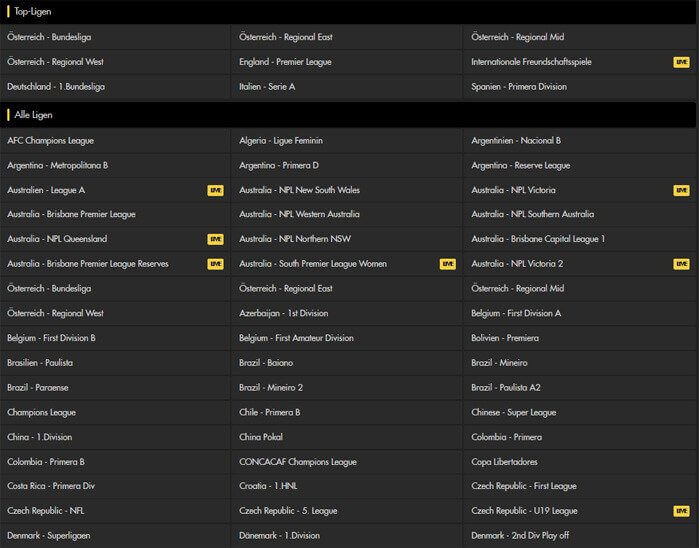Open AFC Champions League
This screenshot has height=548, width=699.
[x=115, y=140]
